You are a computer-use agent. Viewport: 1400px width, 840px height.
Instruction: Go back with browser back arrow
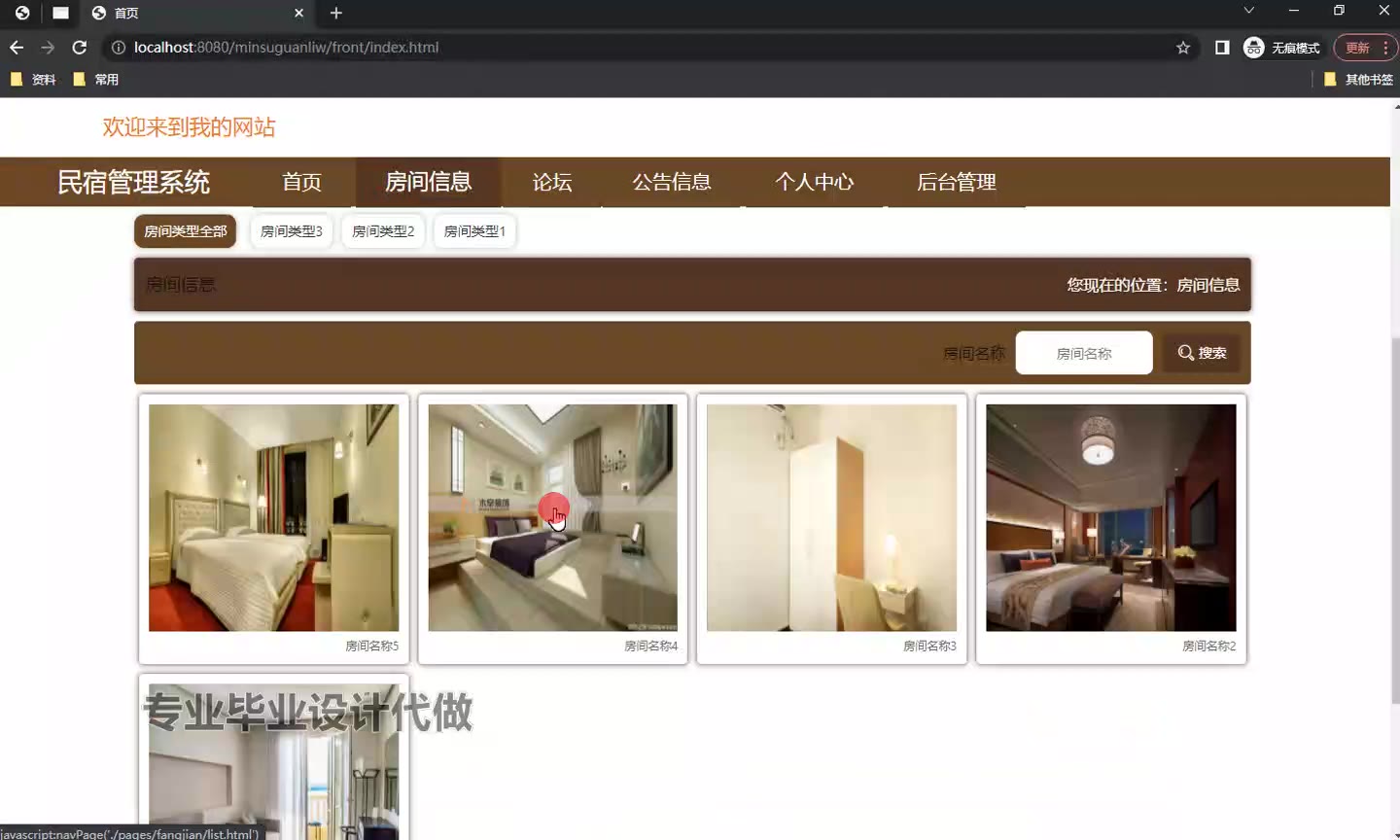(x=17, y=47)
